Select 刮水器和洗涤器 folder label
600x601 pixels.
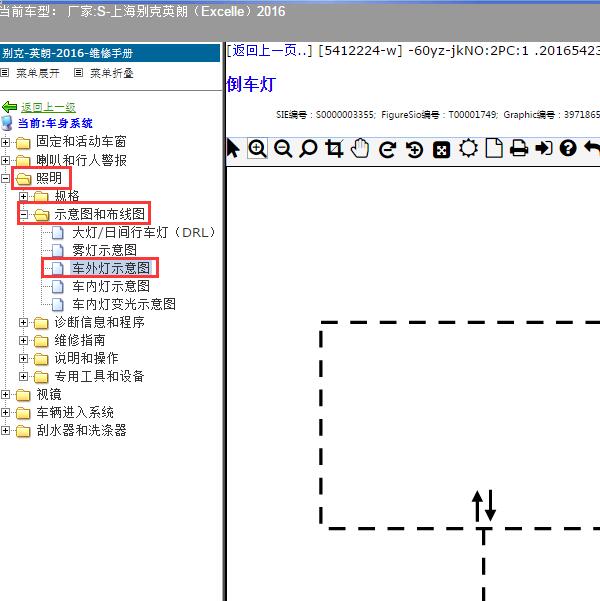click(81, 430)
